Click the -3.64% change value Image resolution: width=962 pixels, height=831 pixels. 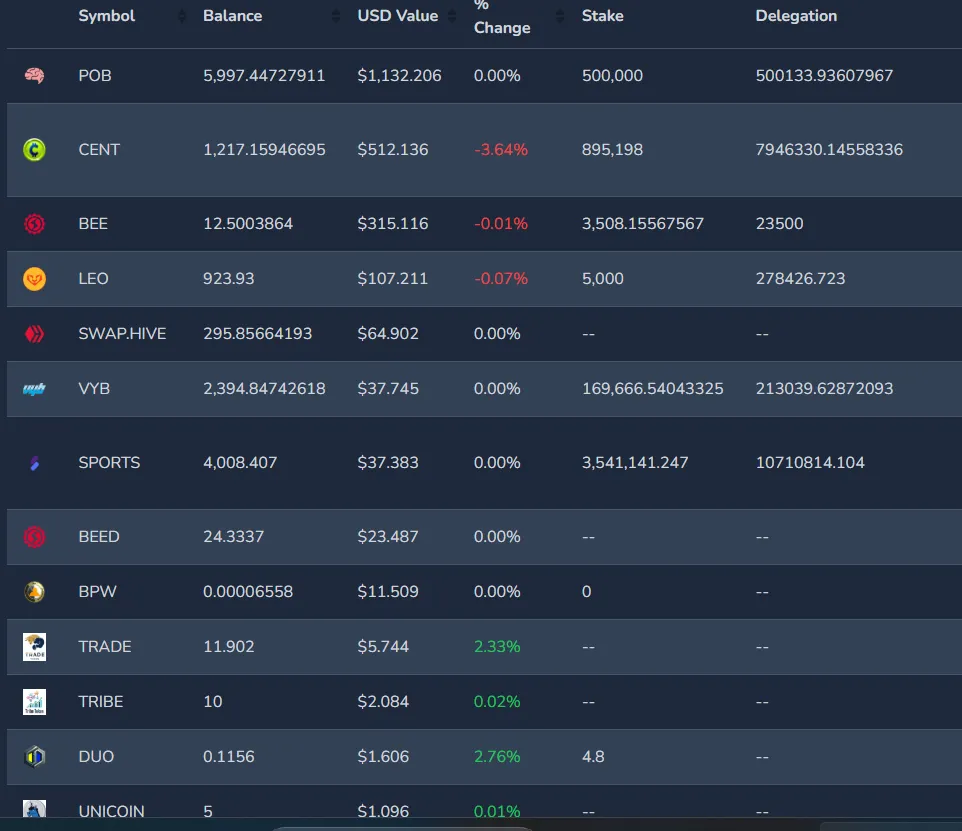(x=501, y=150)
